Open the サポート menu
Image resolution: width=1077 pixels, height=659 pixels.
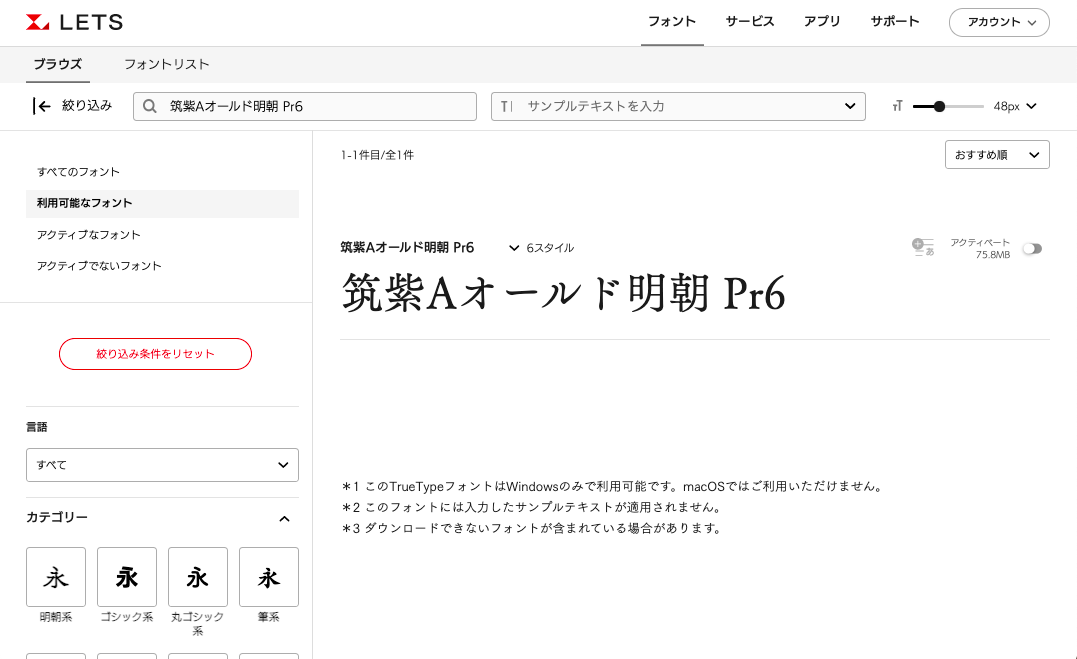(x=894, y=21)
